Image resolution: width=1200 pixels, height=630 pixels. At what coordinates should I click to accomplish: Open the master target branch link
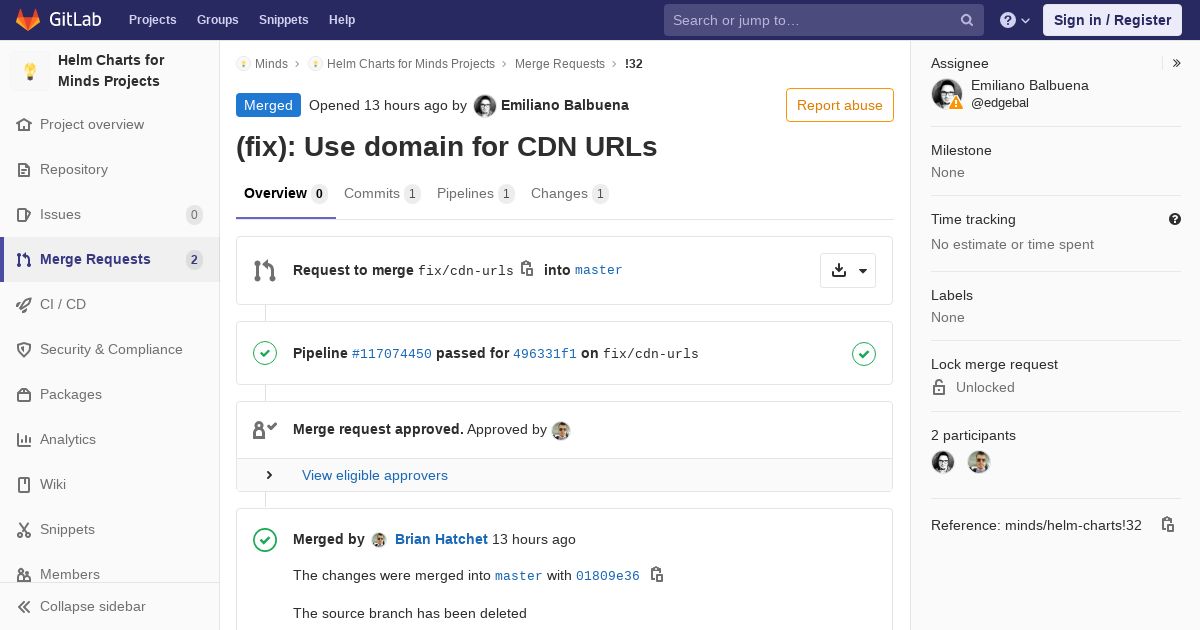(x=599, y=270)
